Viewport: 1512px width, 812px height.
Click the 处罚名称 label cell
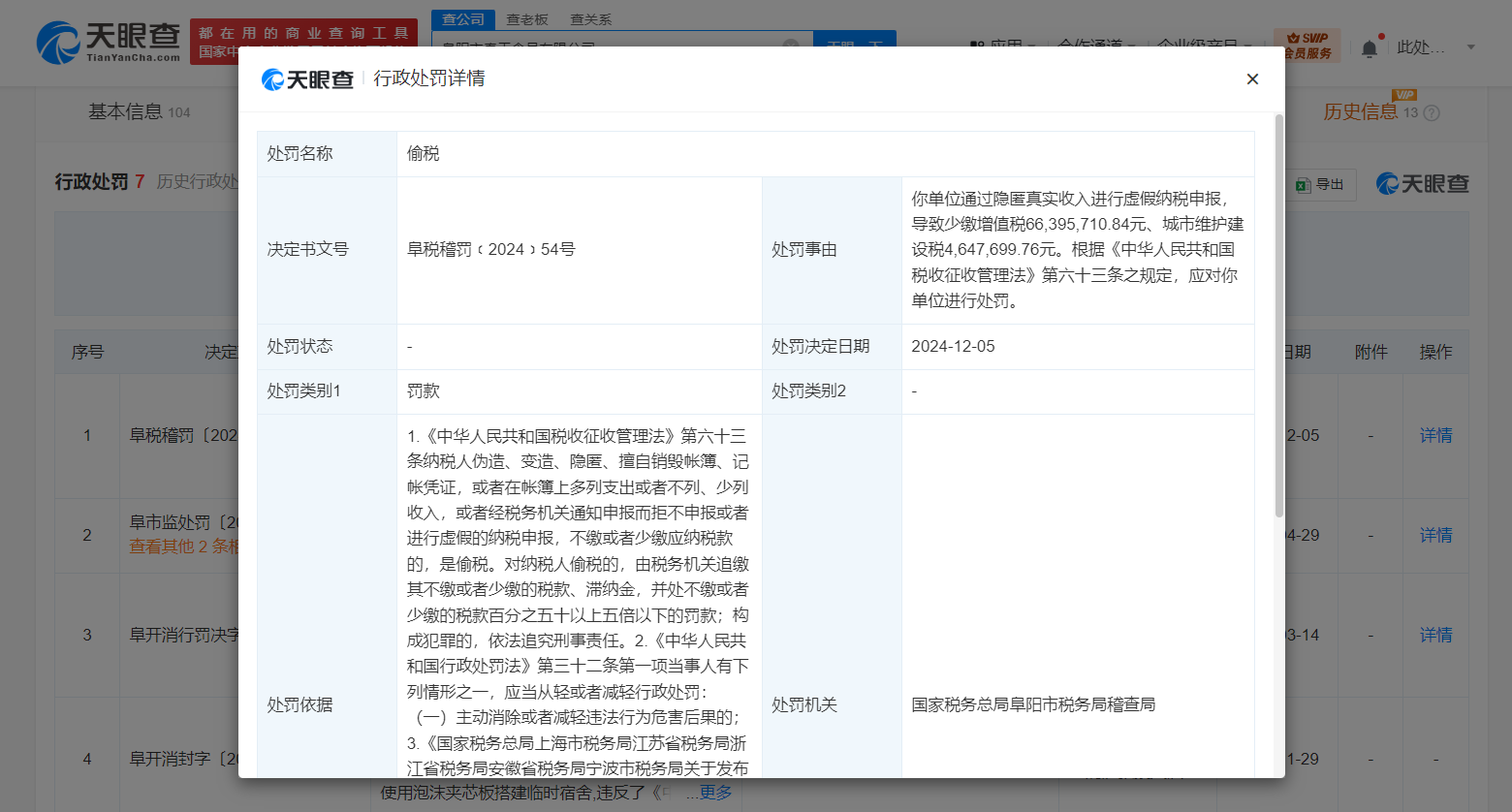[327, 153]
